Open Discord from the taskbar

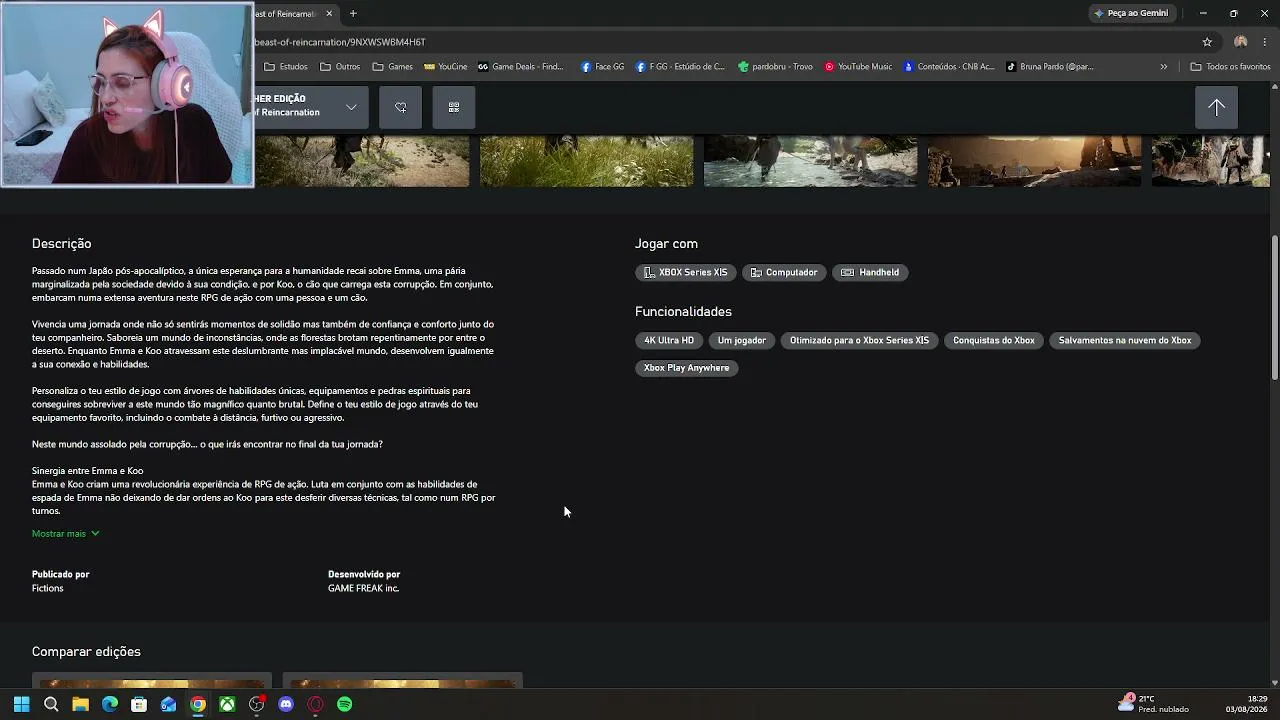[286, 704]
